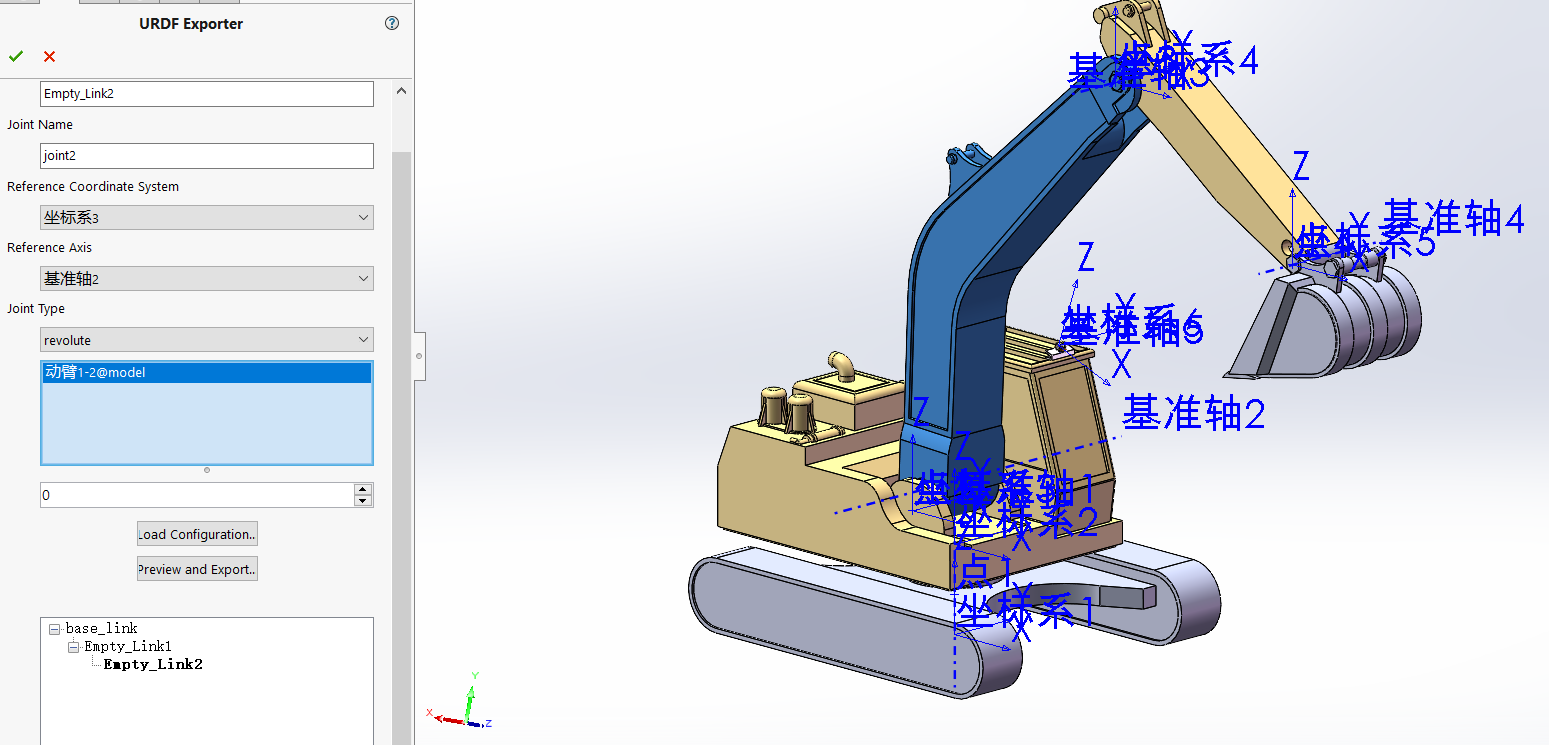The image size is (1549, 745).
Task: Cancel with the red X icon
Action: point(50,57)
